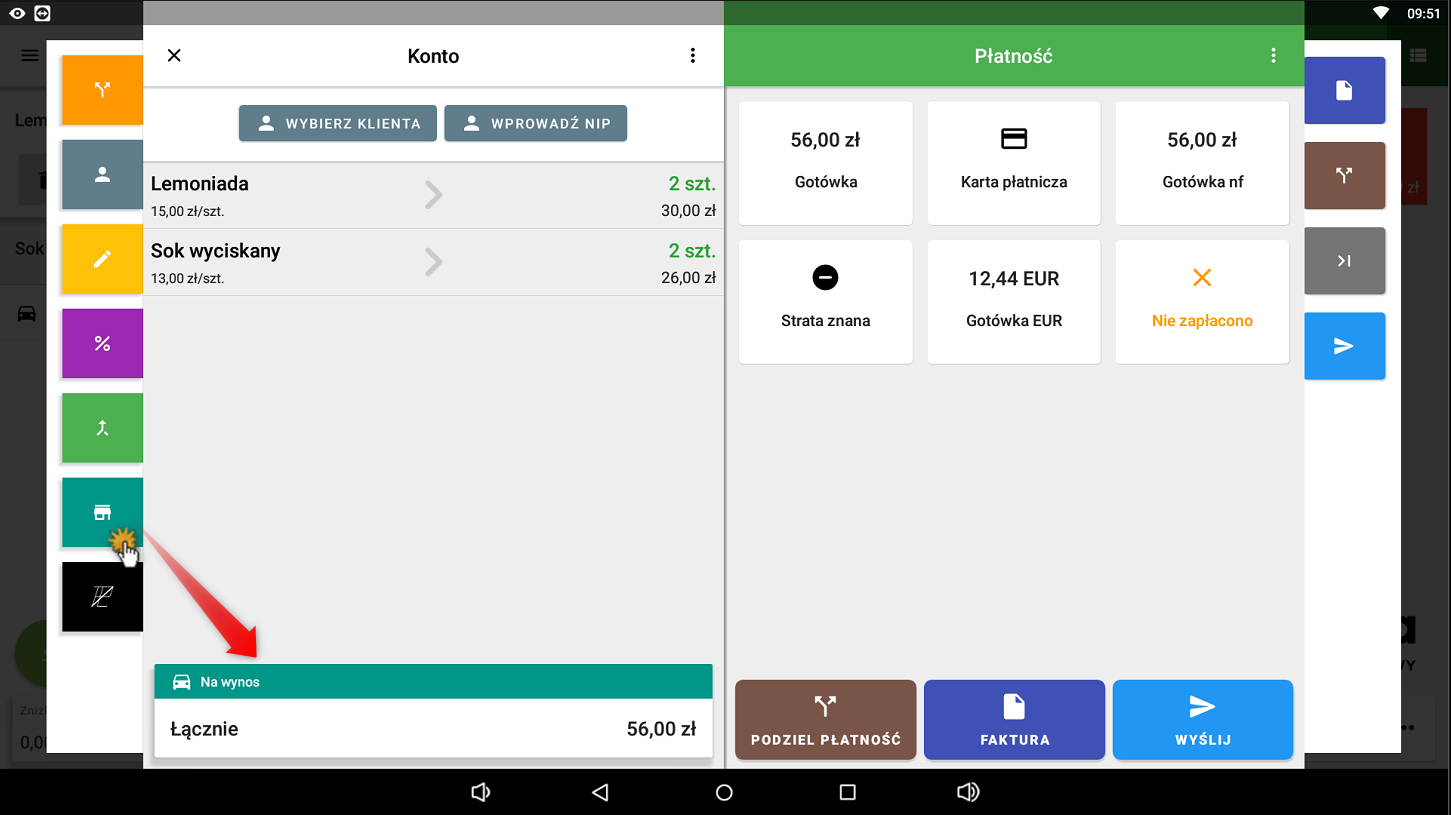Click the orange split bill icon tile

pyautogui.click(x=102, y=90)
